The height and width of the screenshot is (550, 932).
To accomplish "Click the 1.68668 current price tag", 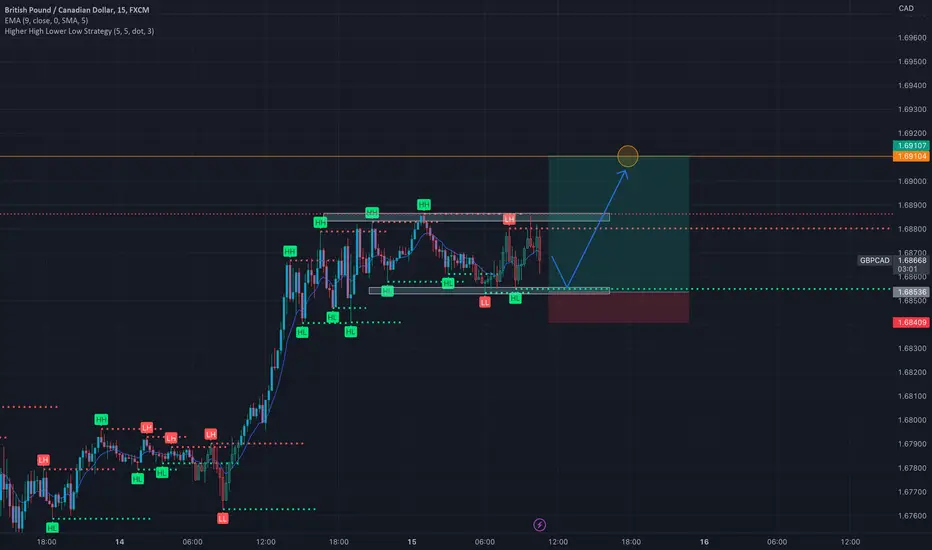I will 911,260.
